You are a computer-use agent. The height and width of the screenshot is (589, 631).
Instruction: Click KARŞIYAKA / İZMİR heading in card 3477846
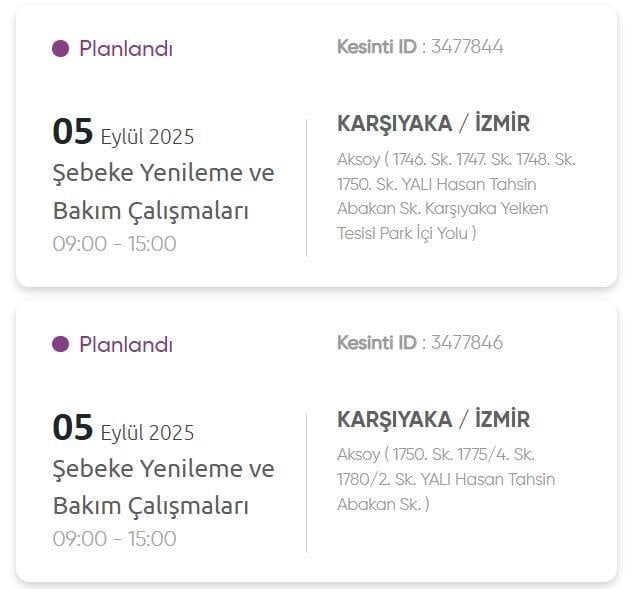[433, 419]
